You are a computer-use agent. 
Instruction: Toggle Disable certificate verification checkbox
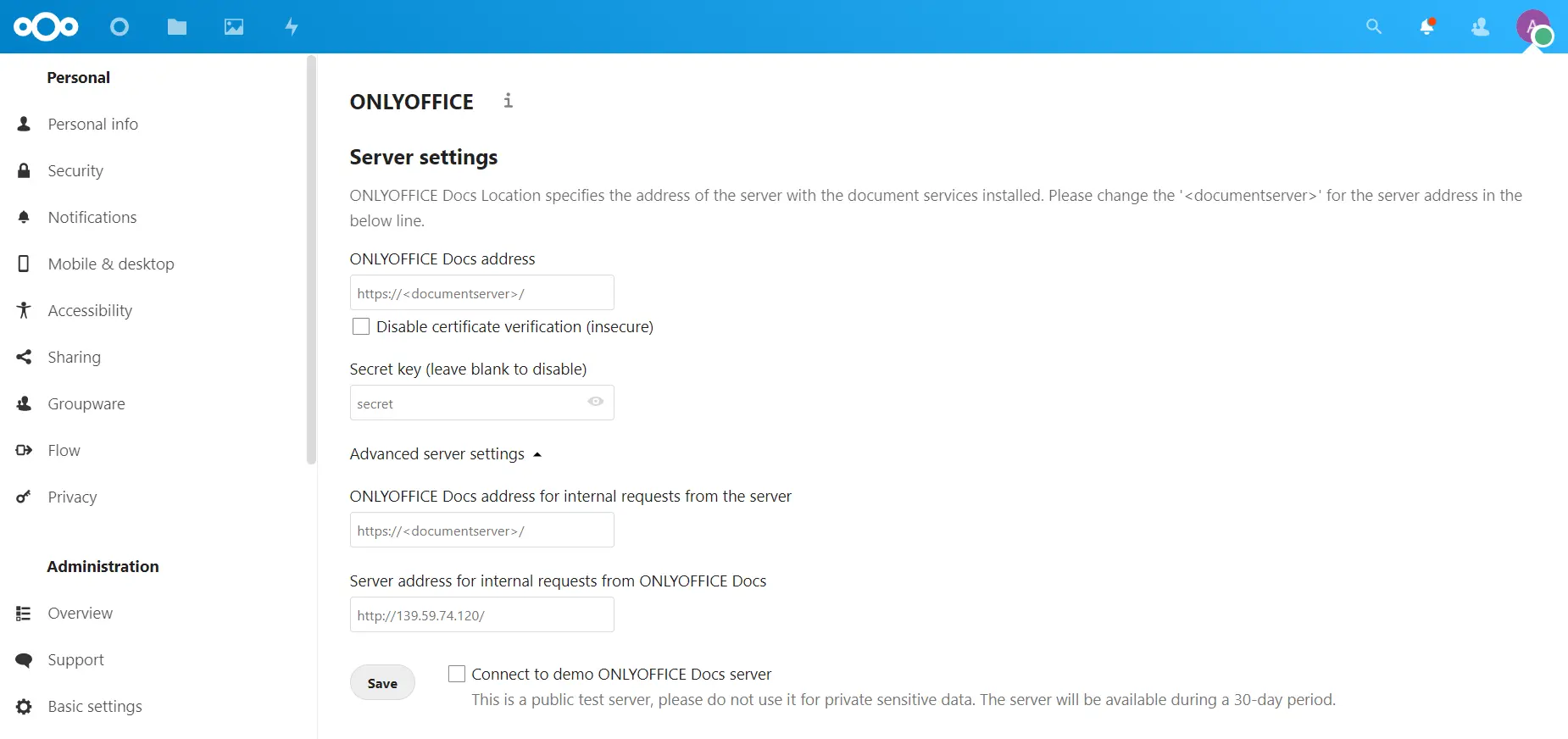point(361,326)
